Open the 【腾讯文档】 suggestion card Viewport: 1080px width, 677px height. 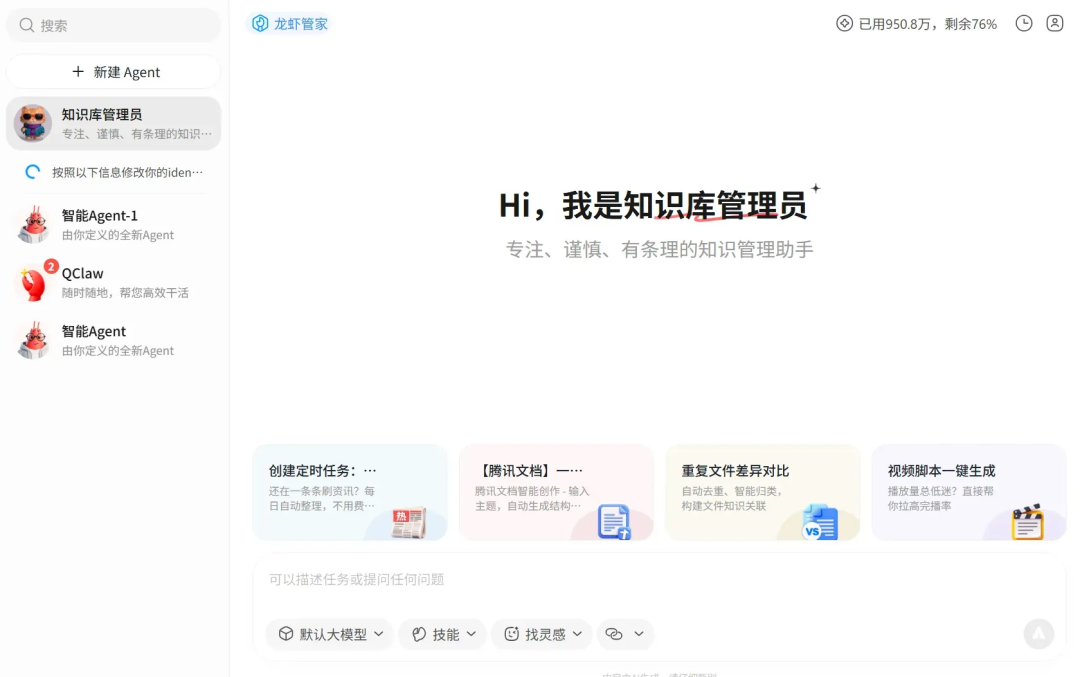[x=557, y=492]
